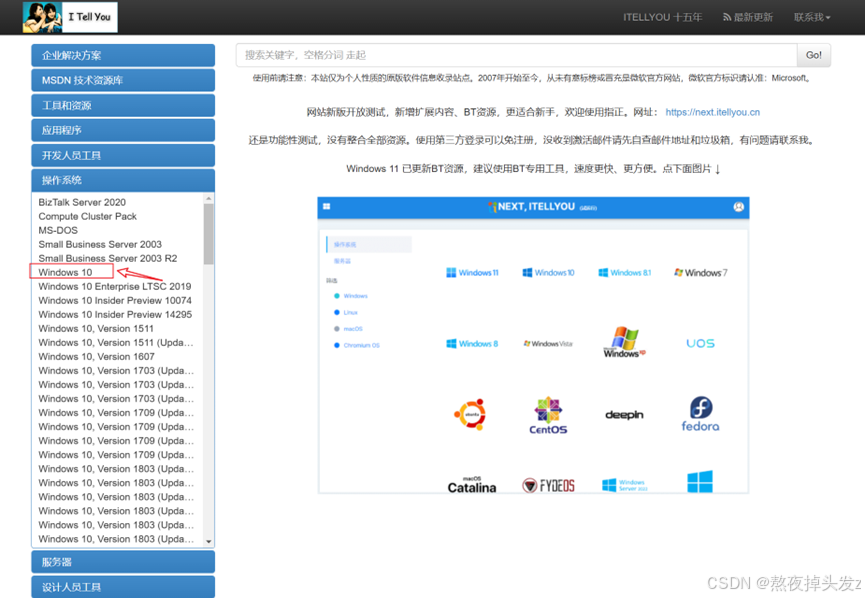Collapse the 操作系统 section

[123, 180]
